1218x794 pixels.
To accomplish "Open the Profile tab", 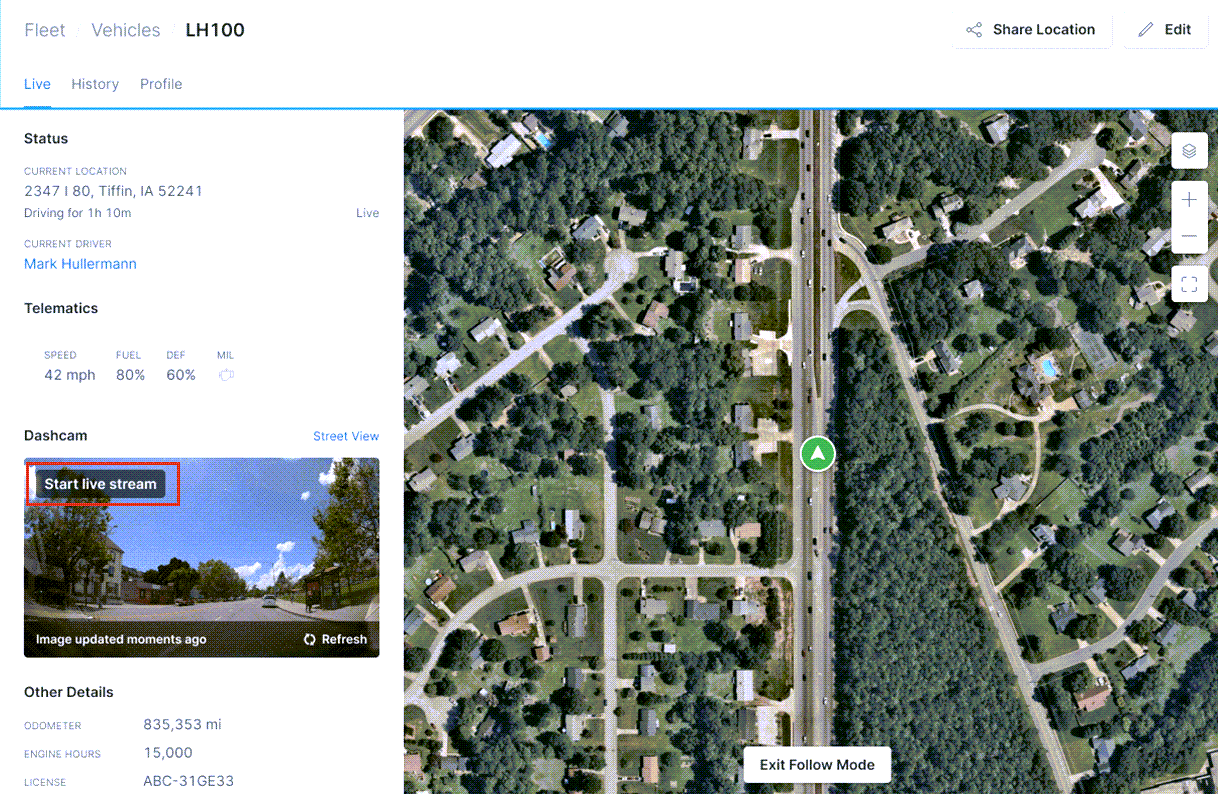I will click(161, 84).
